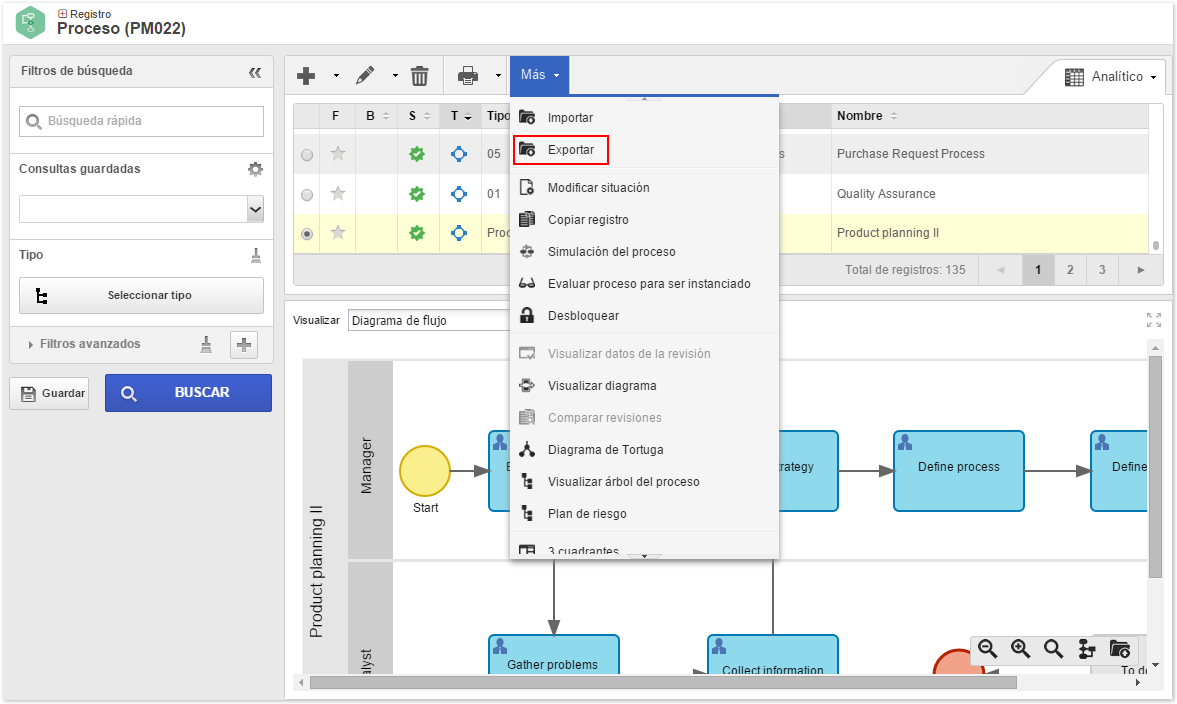Click the diagram horizontal scrollbar

663,683
